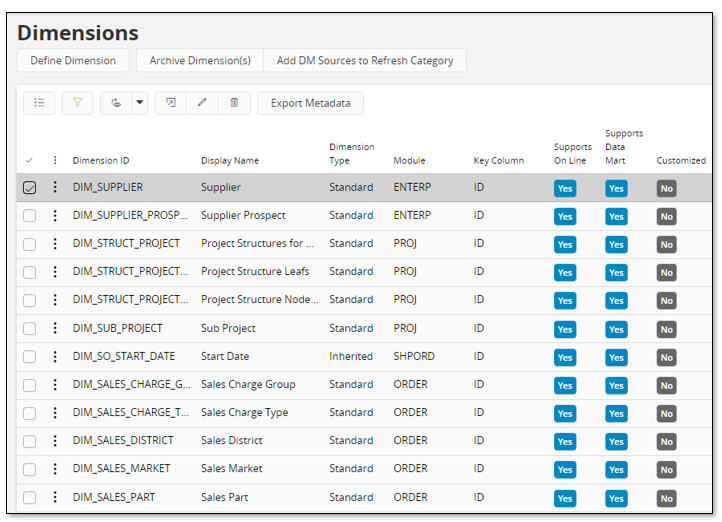The image size is (722, 522).
Task: Open the filter funnel icon
Action: 77,103
